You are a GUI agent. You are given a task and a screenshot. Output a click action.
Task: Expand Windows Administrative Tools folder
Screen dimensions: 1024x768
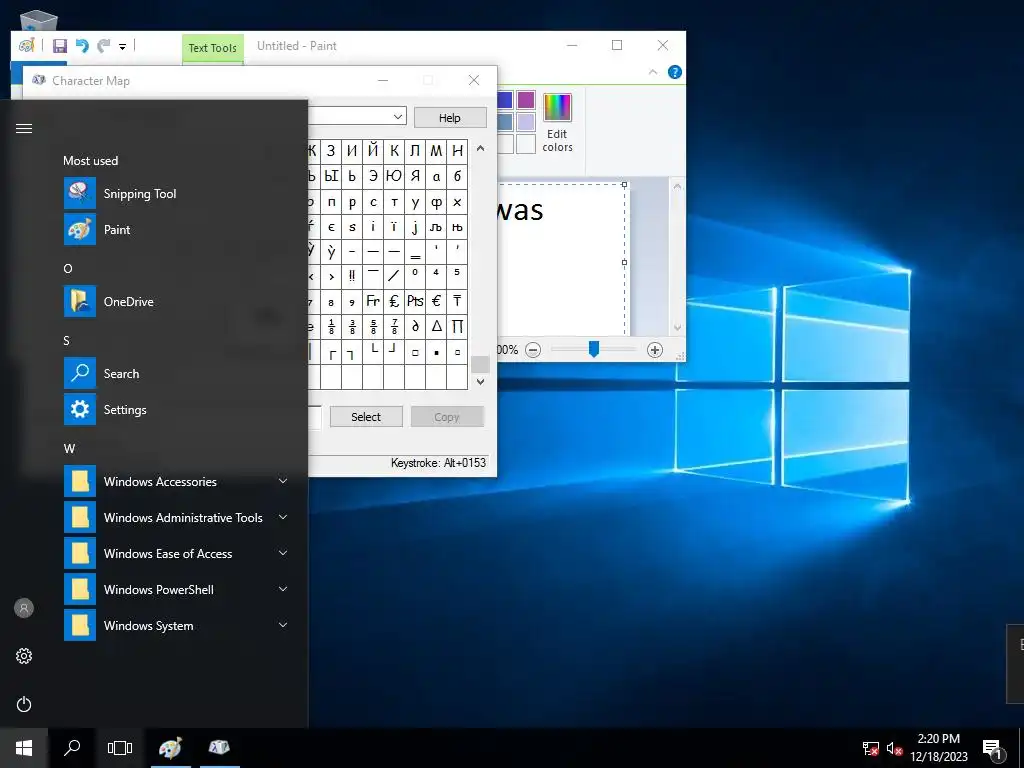tap(176, 517)
